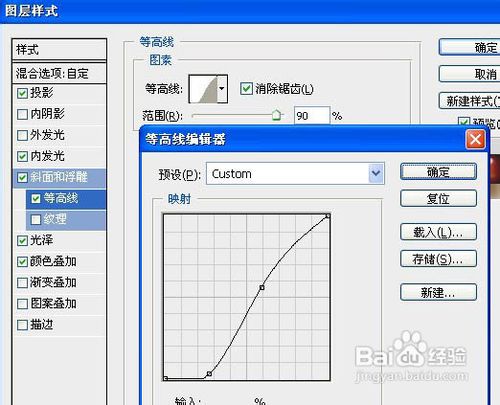Click the 载入(L)... button

pyautogui.click(x=438, y=232)
